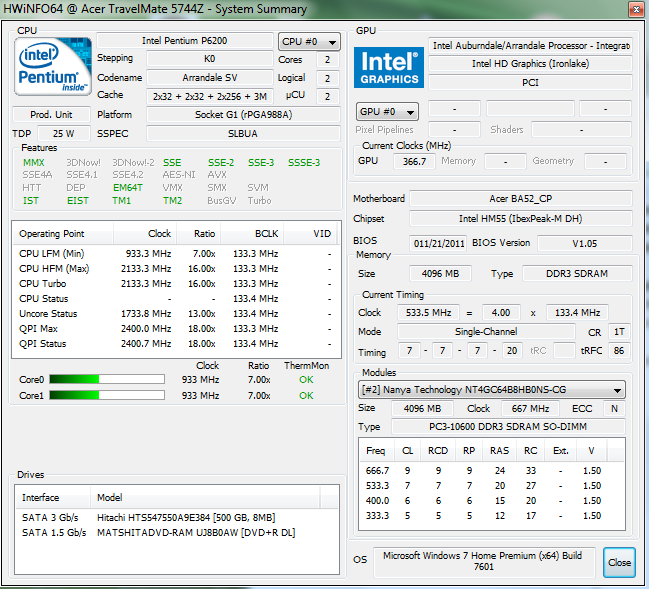Select the Uncore Status row

(176, 314)
